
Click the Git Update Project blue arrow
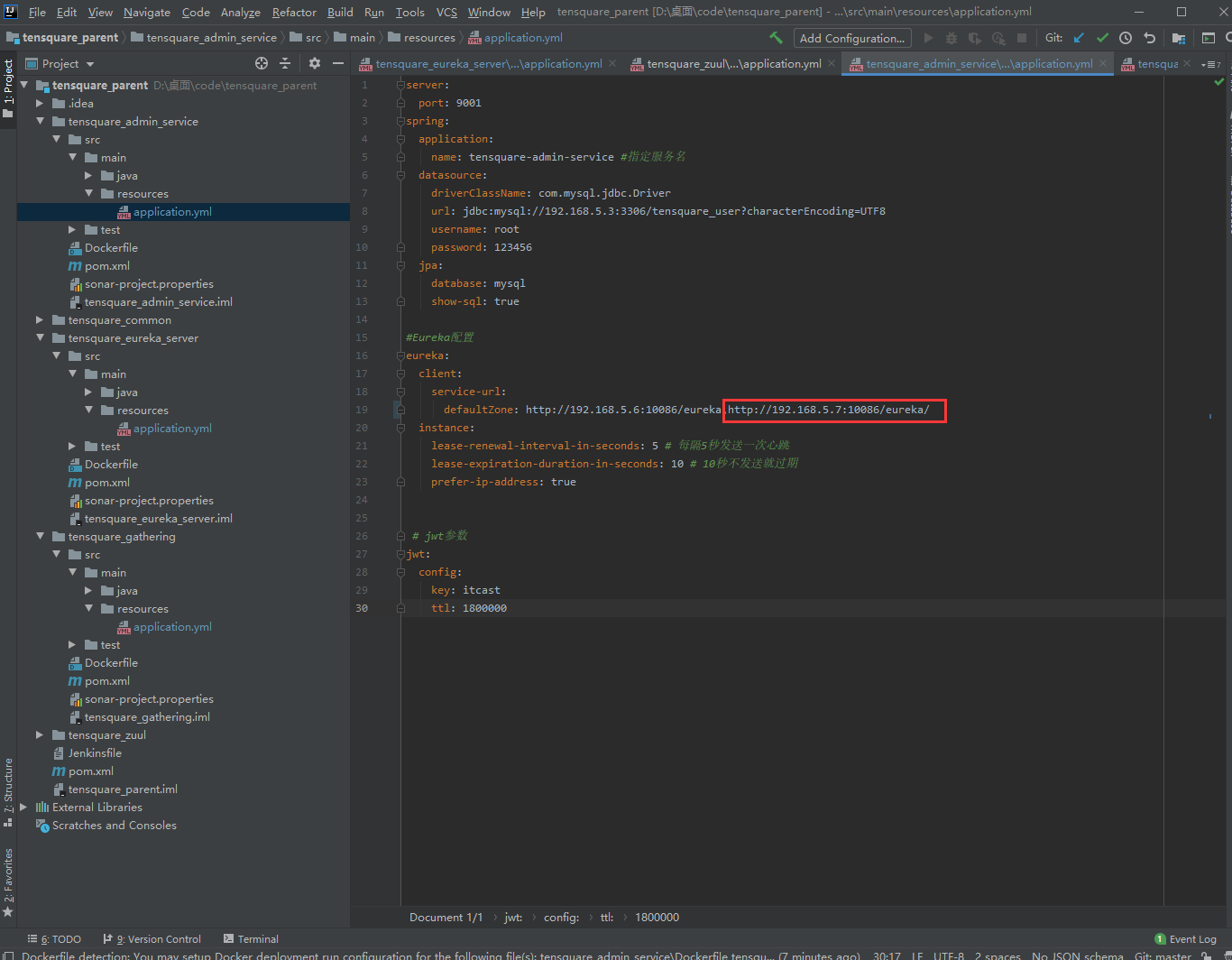(1079, 38)
